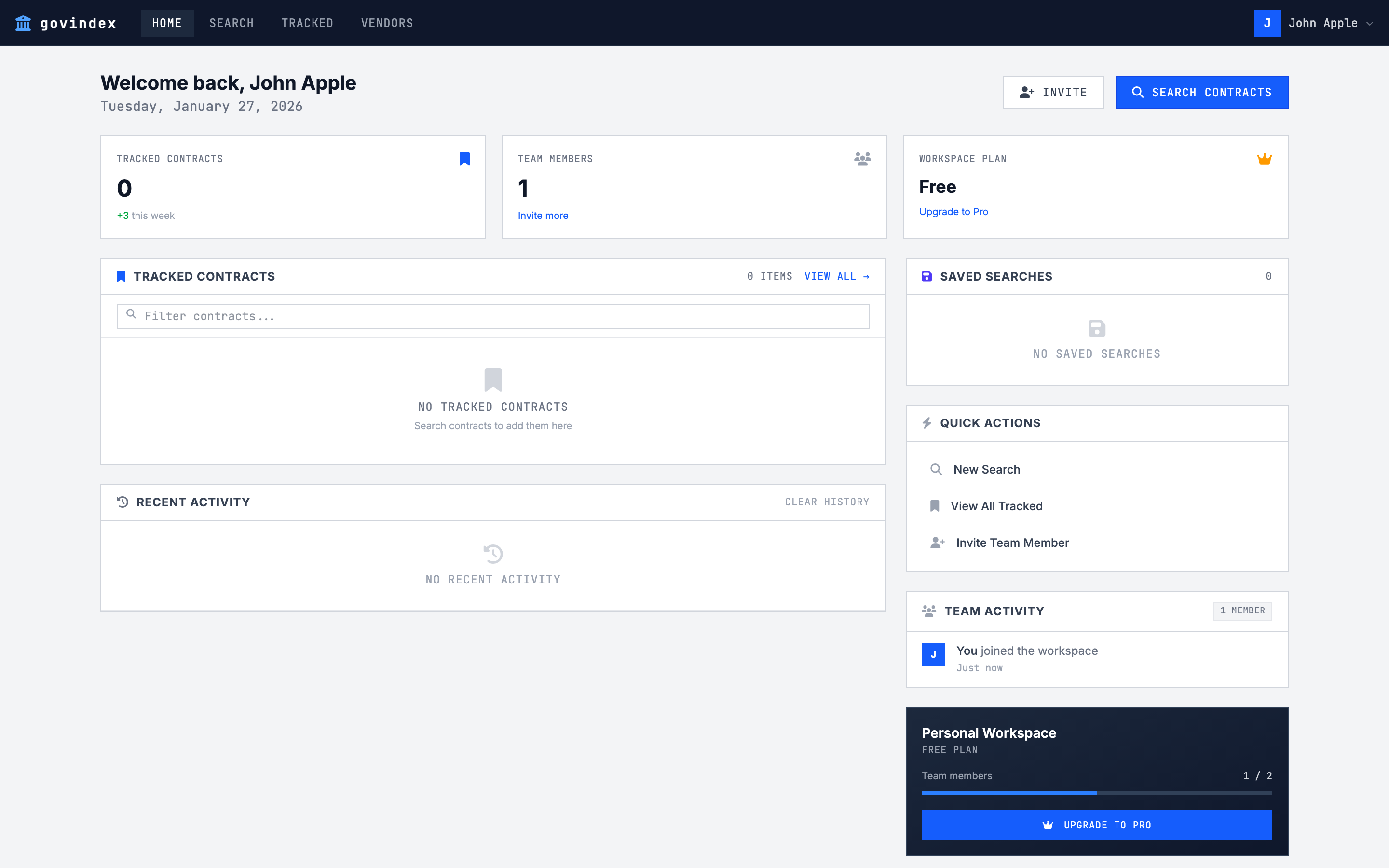Click the magnifier icon in the filter field

[132, 316]
